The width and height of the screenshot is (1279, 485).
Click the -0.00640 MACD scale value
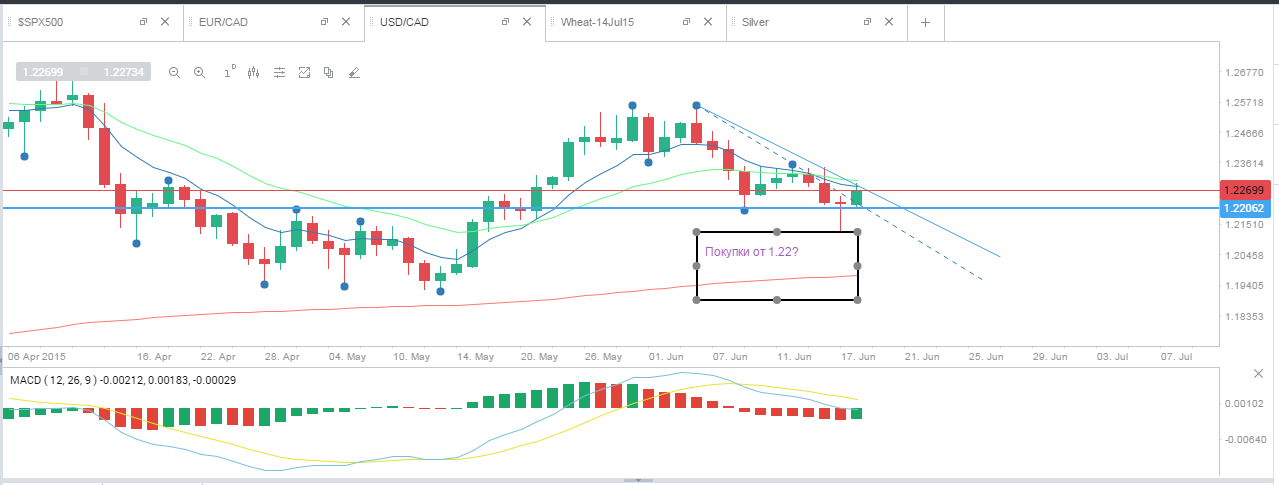pos(1242,439)
